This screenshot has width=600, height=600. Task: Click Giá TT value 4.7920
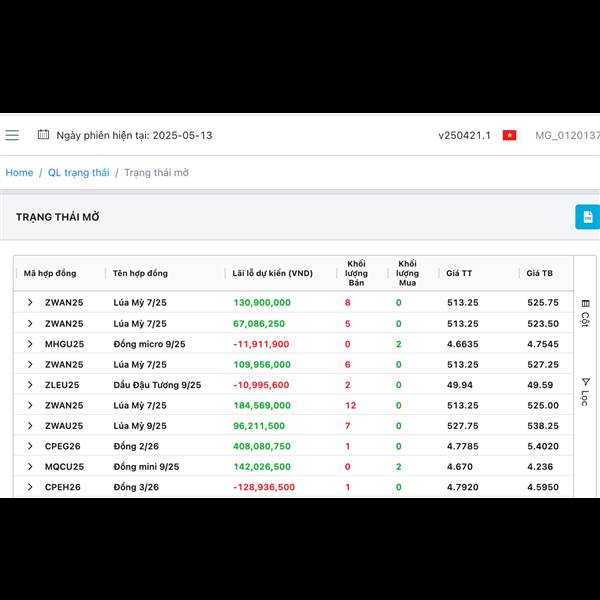pos(463,487)
